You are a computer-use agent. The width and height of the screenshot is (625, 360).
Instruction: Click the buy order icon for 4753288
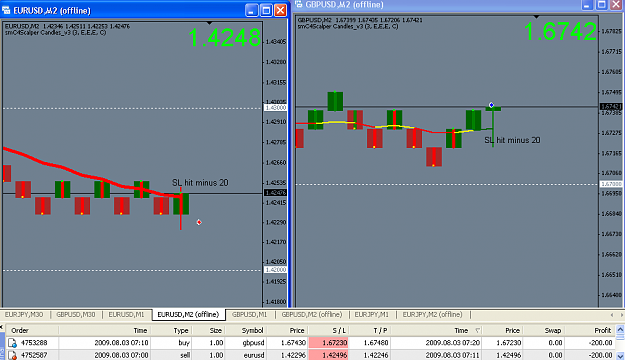point(12,343)
